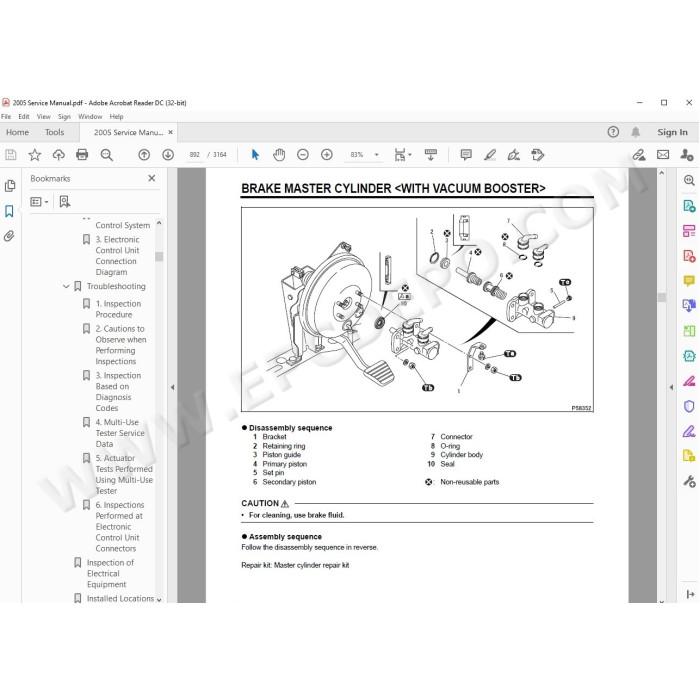
Task: Open search tool in right pane
Action: pyautogui.click(x=689, y=180)
